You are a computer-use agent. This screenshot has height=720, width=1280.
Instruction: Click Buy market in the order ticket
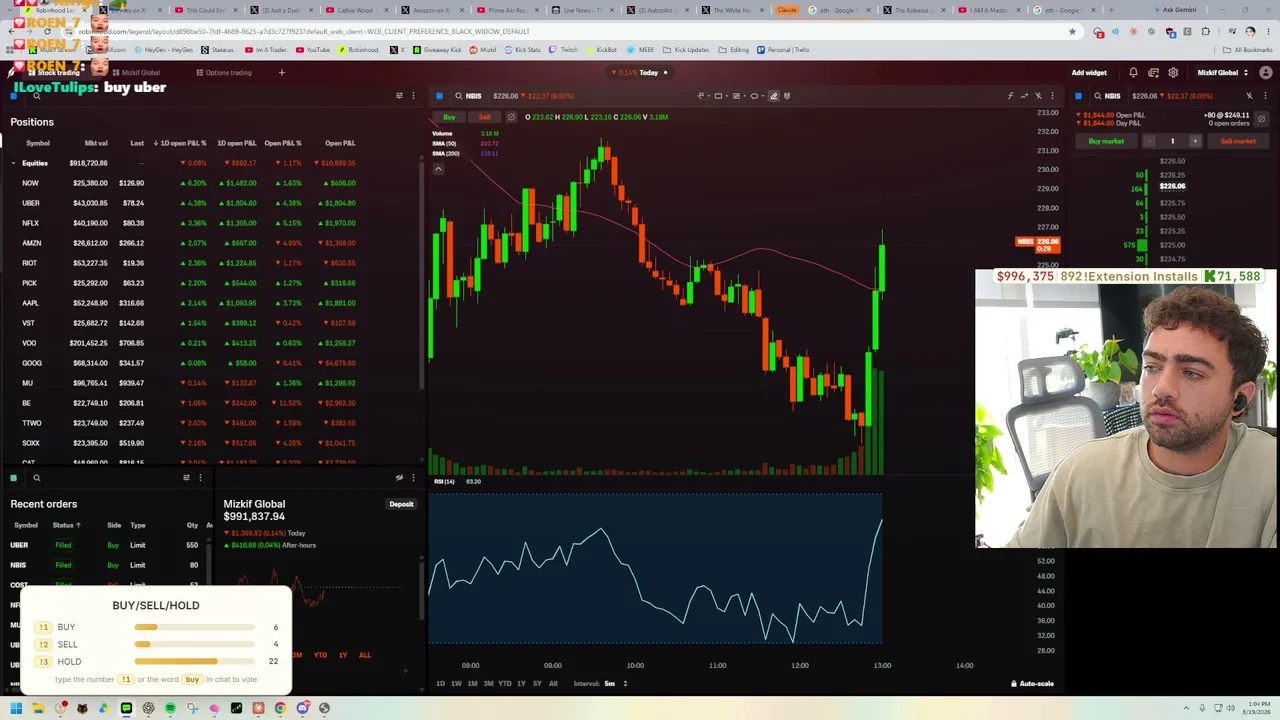coord(1106,141)
